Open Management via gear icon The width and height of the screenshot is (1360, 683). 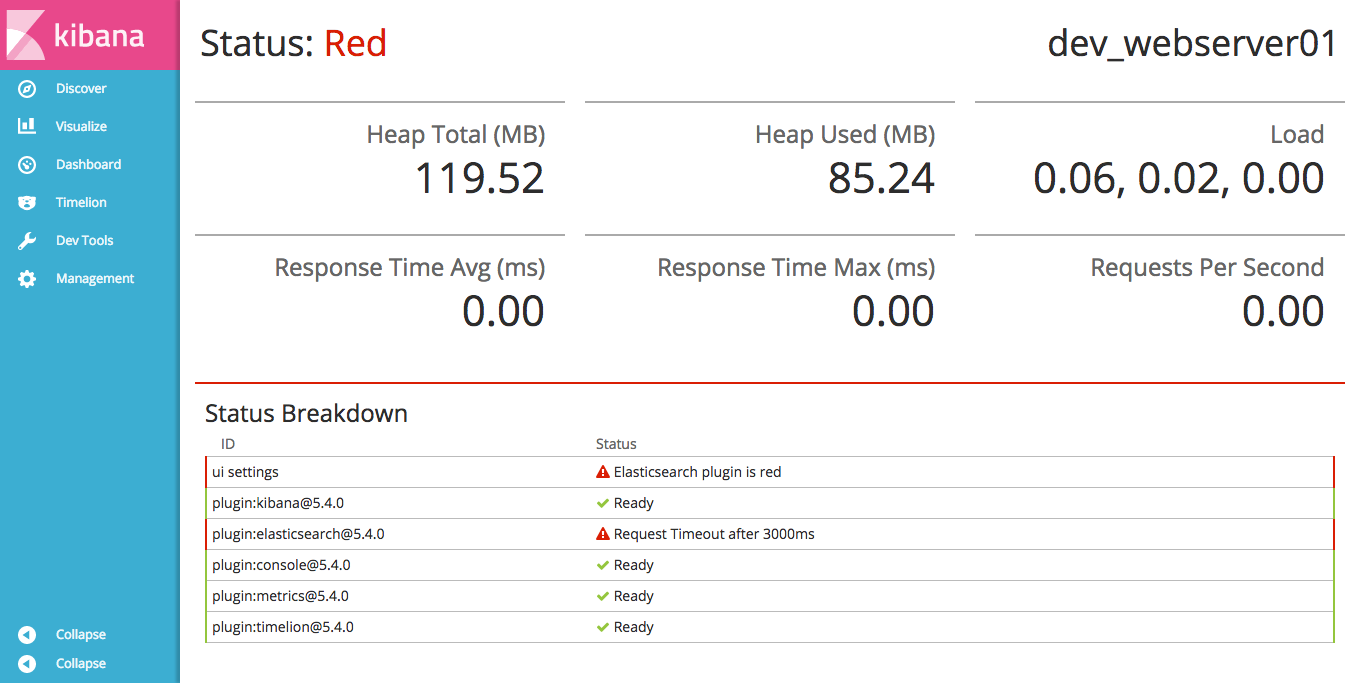(27, 279)
